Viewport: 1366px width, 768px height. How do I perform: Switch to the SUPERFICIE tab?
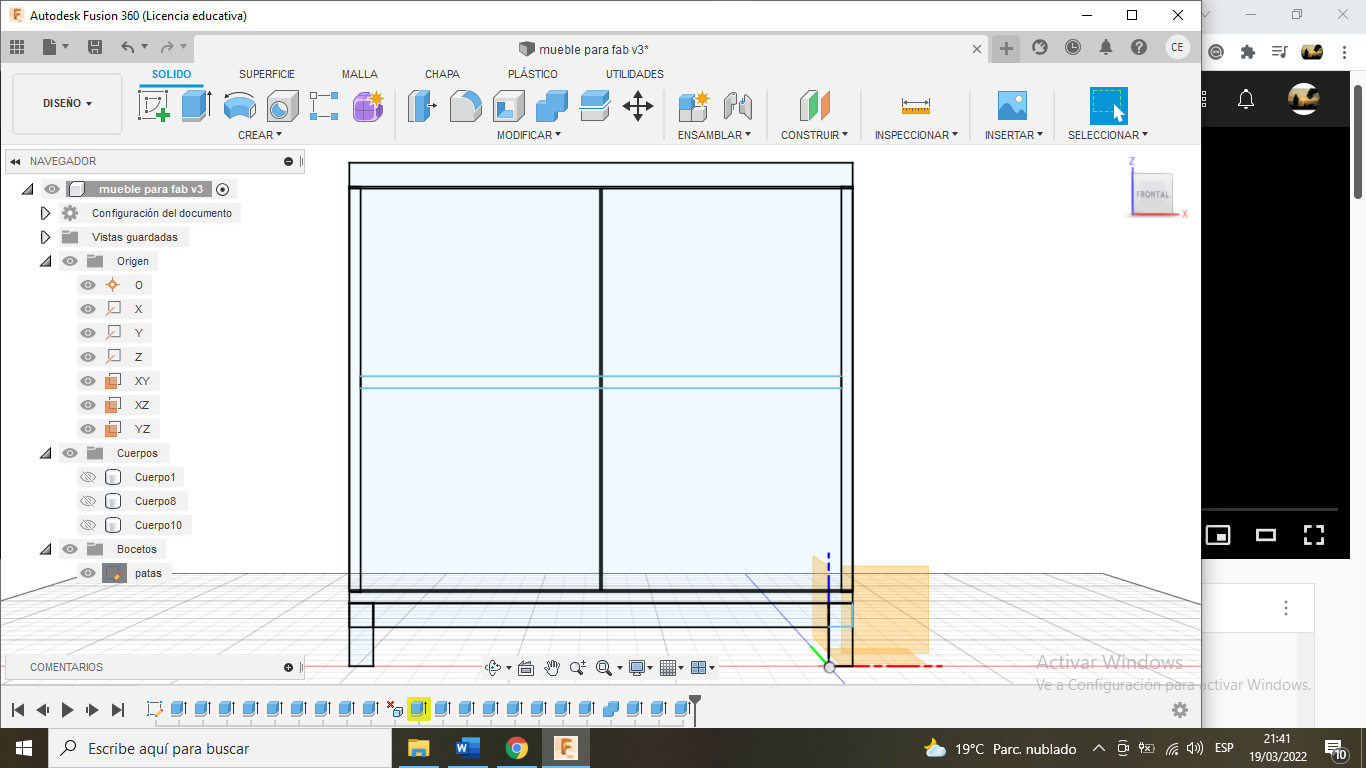[x=266, y=74]
